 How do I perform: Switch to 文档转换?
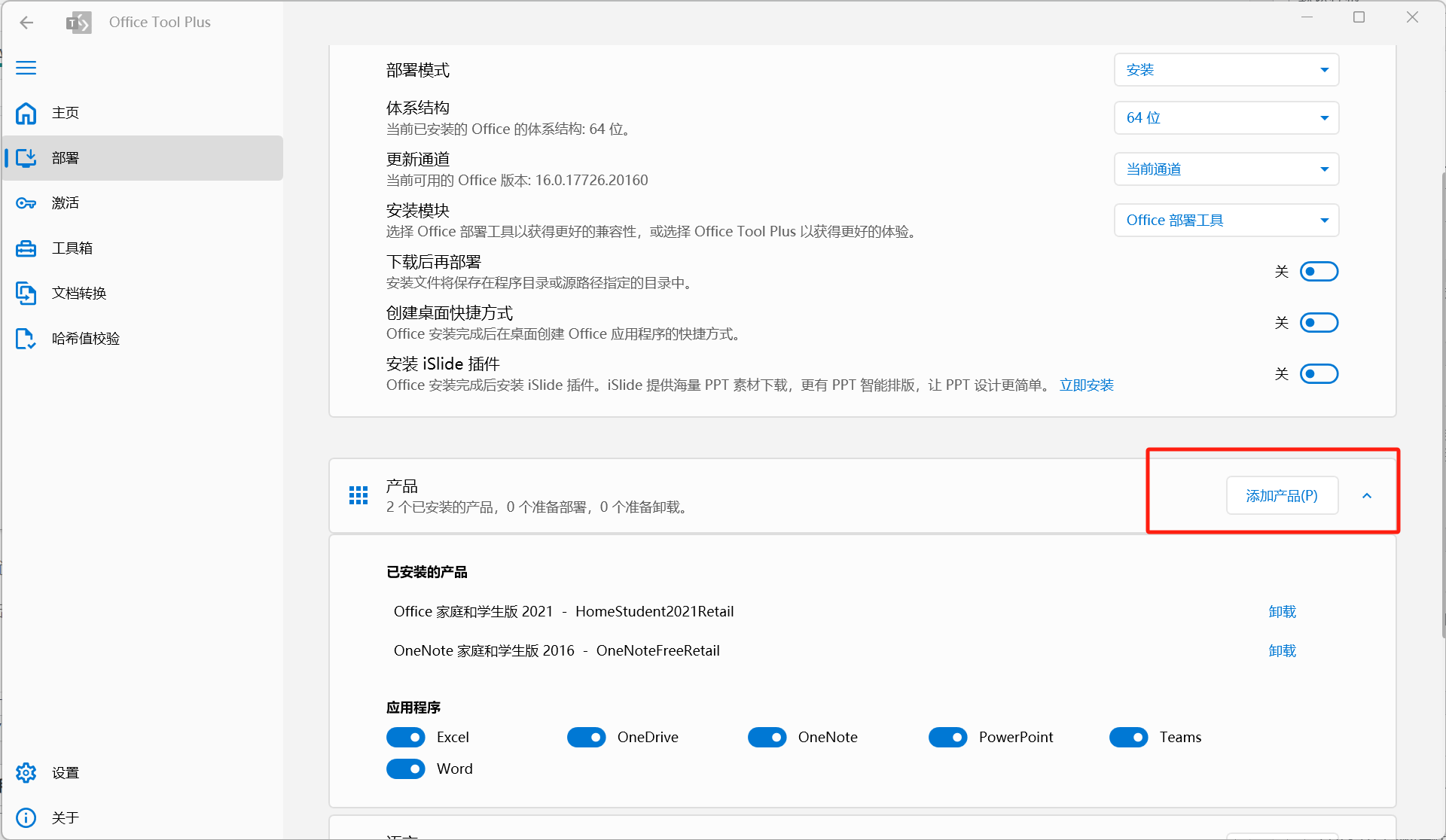(x=143, y=294)
